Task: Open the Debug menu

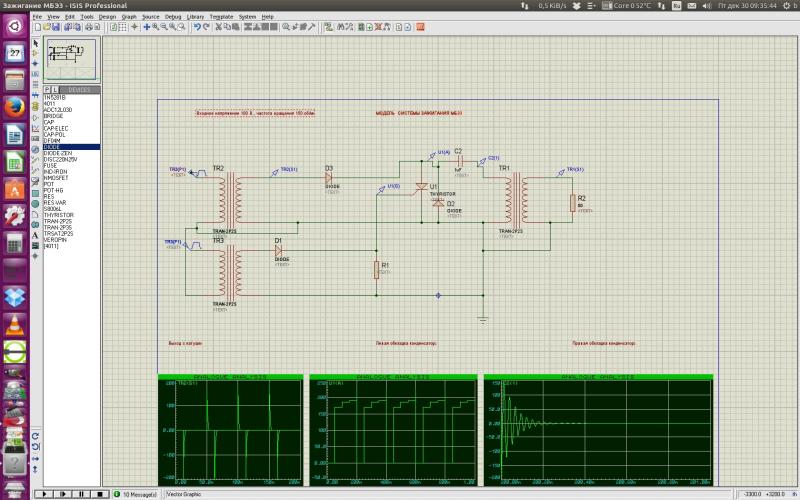Action: pyautogui.click(x=173, y=17)
